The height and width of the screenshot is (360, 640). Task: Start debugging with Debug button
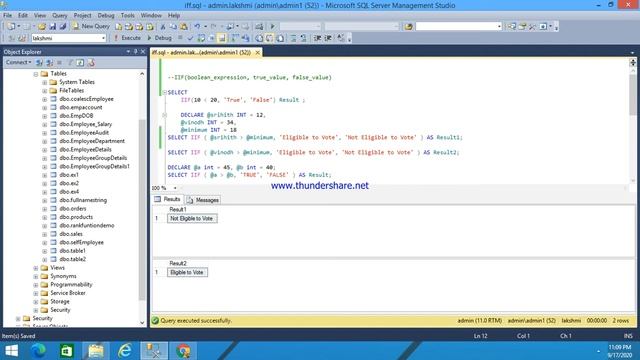click(x=159, y=38)
